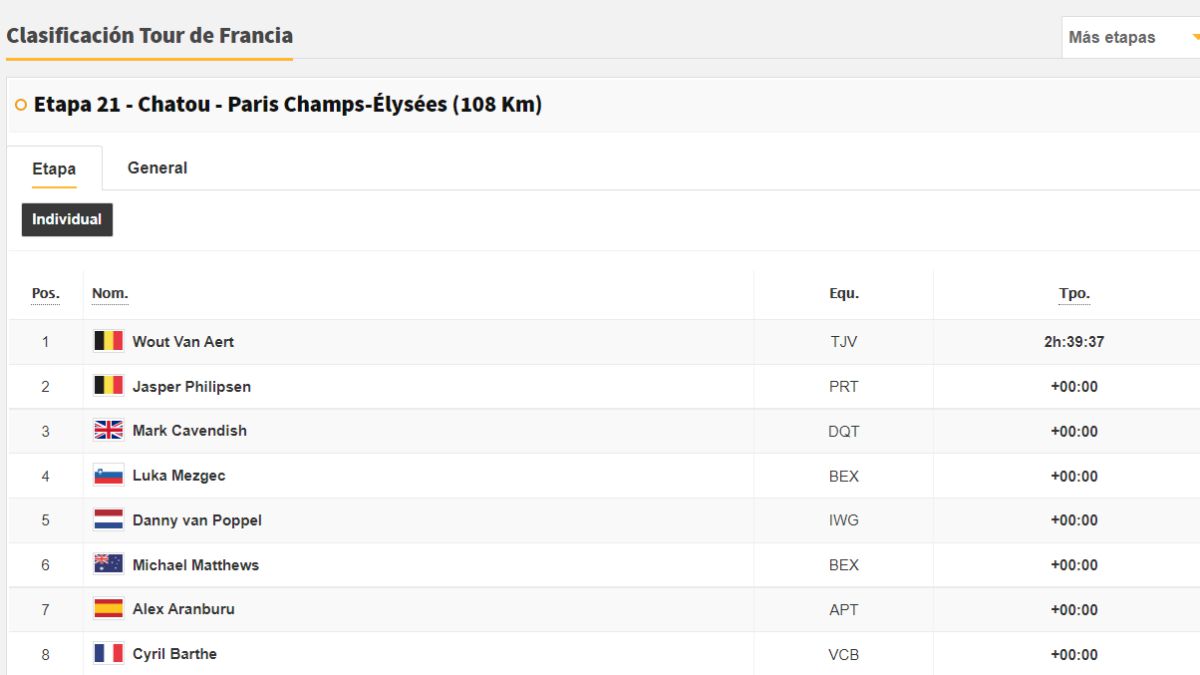The height and width of the screenshot is (675, 1200).
Task: Click the Spanish flag beside Alex Aranburu
Action: tap(108, 608)
